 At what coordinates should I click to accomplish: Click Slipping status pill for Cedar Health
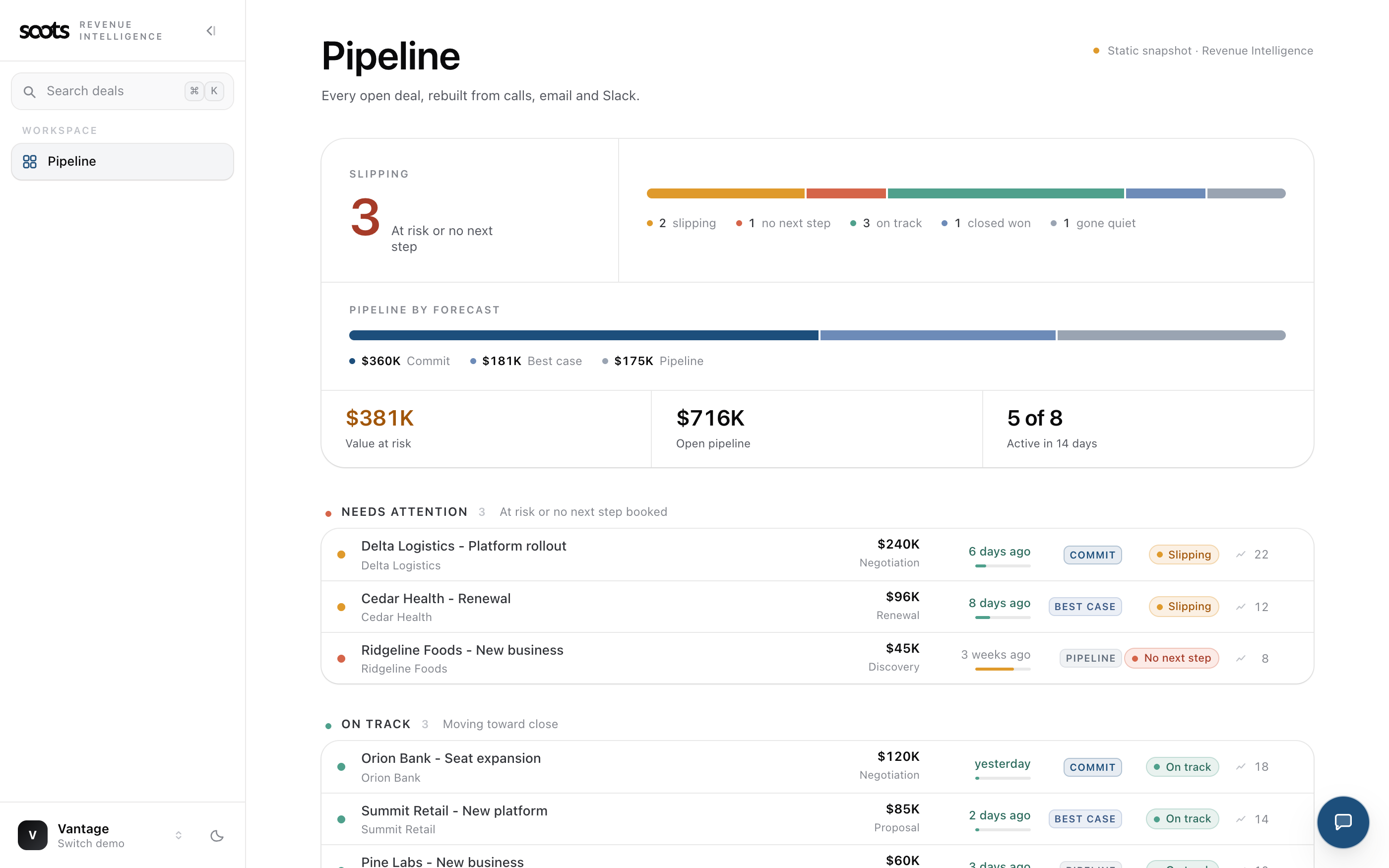1184,607
